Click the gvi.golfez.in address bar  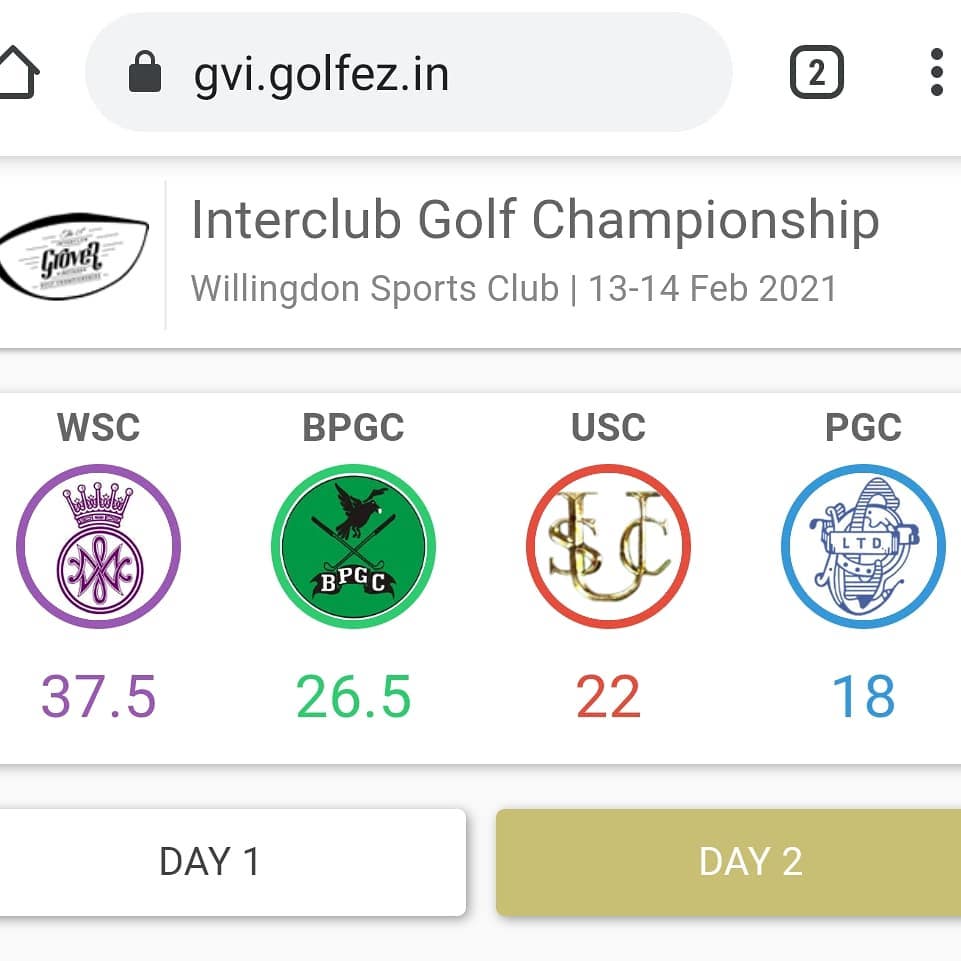tap(409, 72)
